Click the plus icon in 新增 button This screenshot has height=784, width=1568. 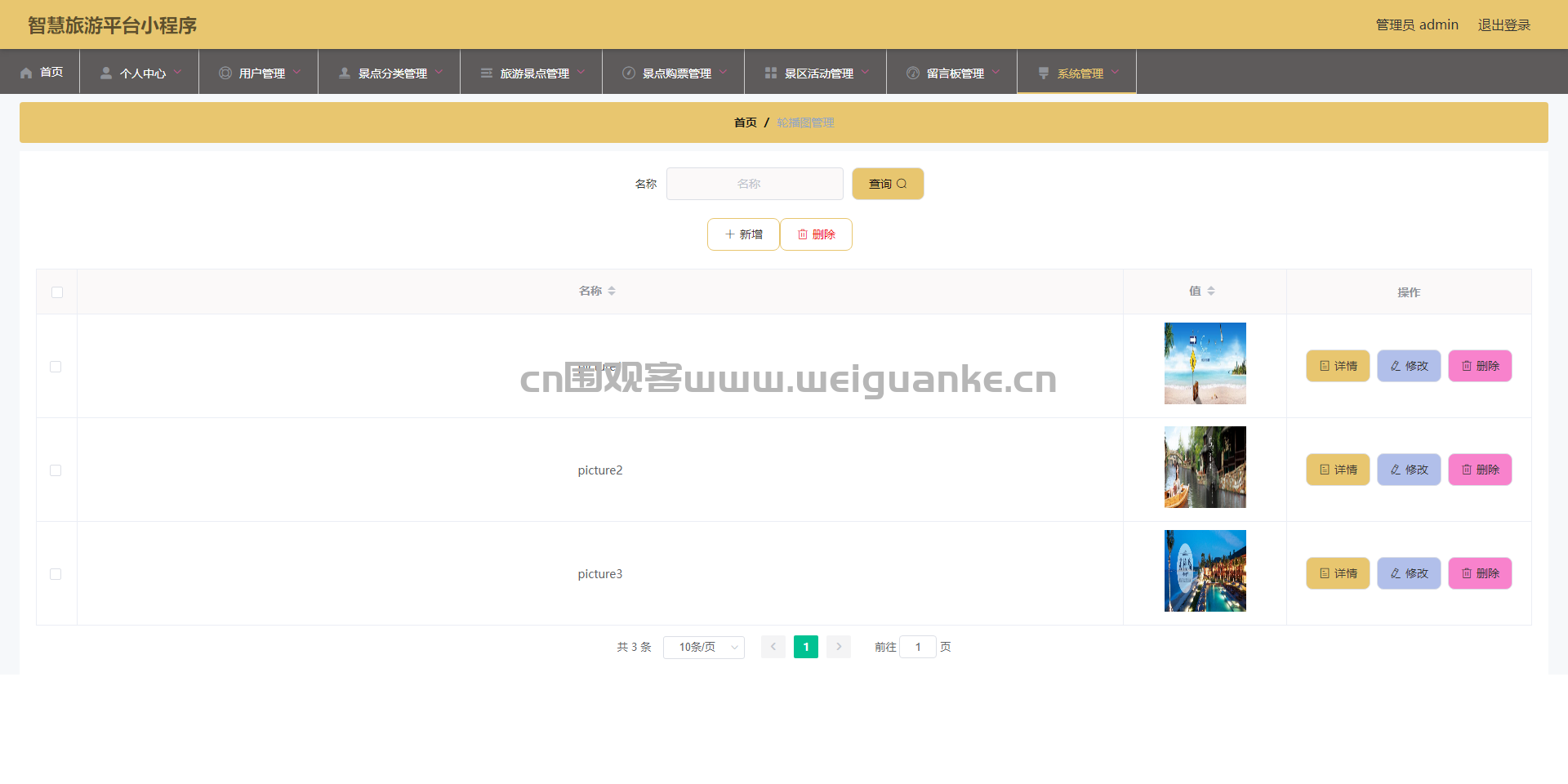[x=730, y=234]
